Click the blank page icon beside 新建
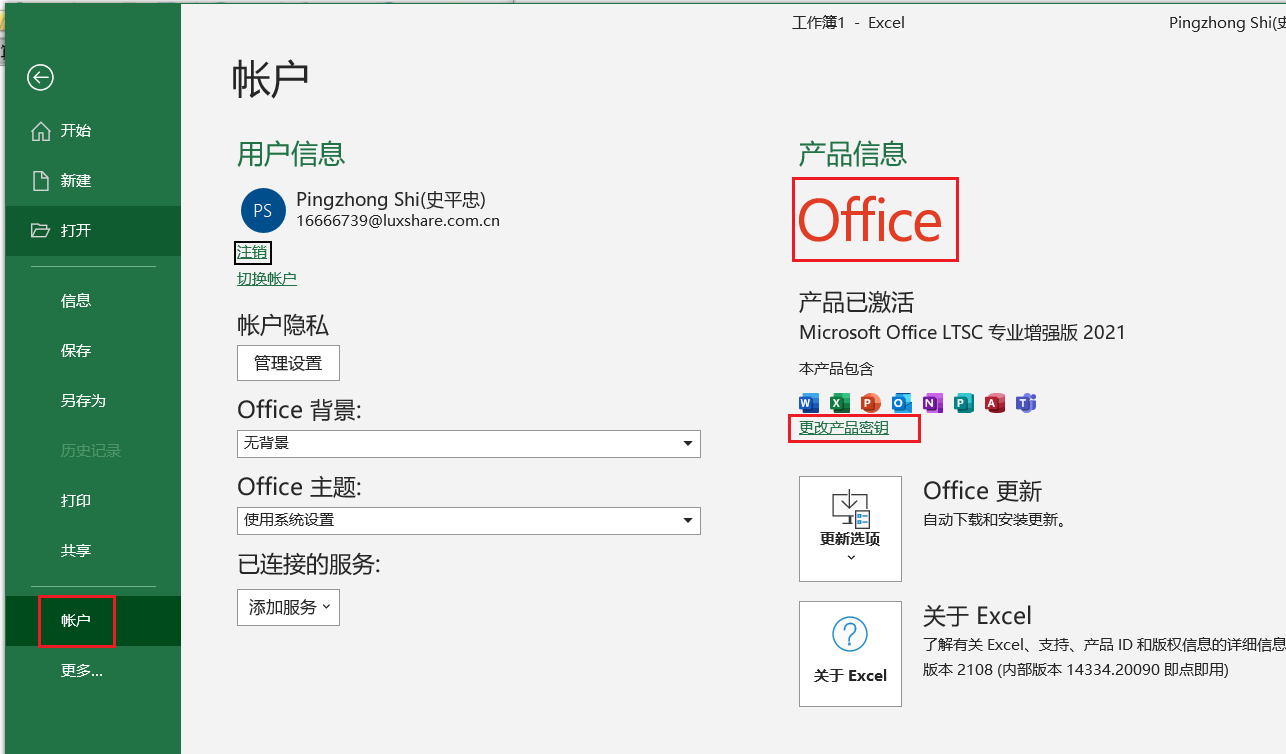The height and width of the screenshot is (754, 1286). 40,181
